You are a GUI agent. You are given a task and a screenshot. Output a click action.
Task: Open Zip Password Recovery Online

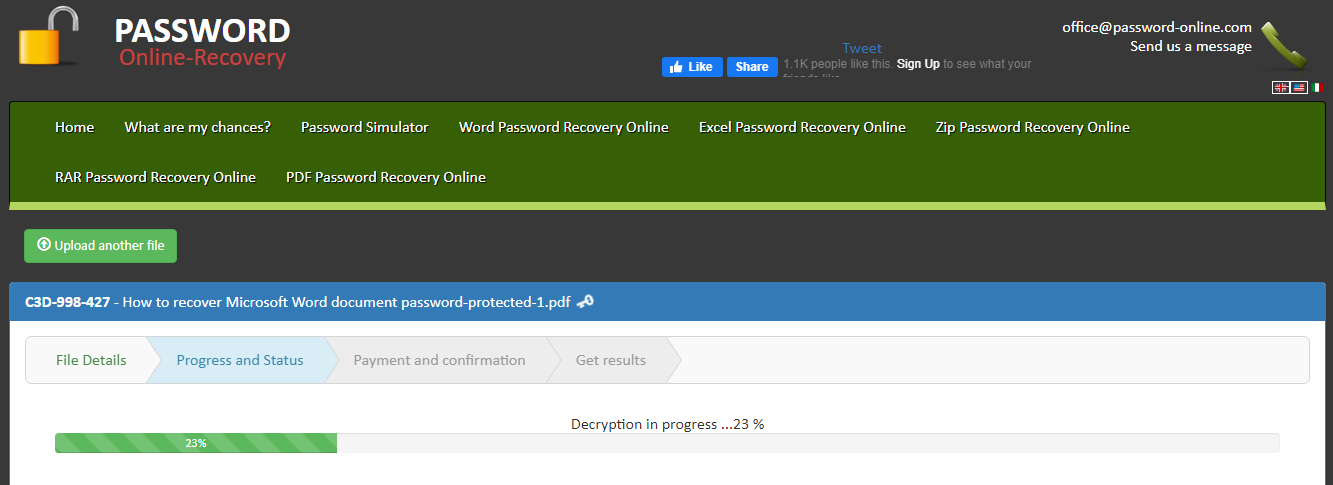pyautogui.click(x=1033, y=127)
